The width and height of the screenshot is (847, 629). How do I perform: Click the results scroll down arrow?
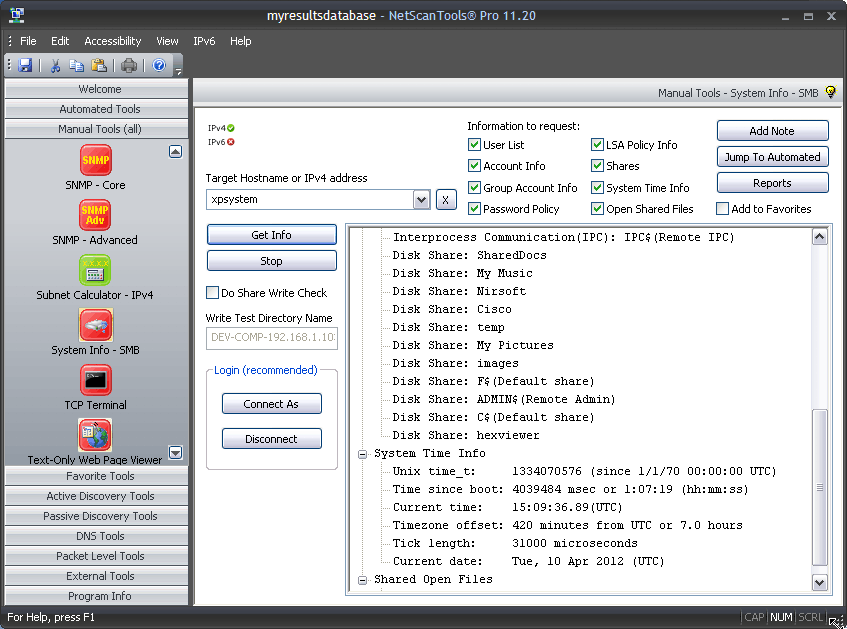pos(819,583)
